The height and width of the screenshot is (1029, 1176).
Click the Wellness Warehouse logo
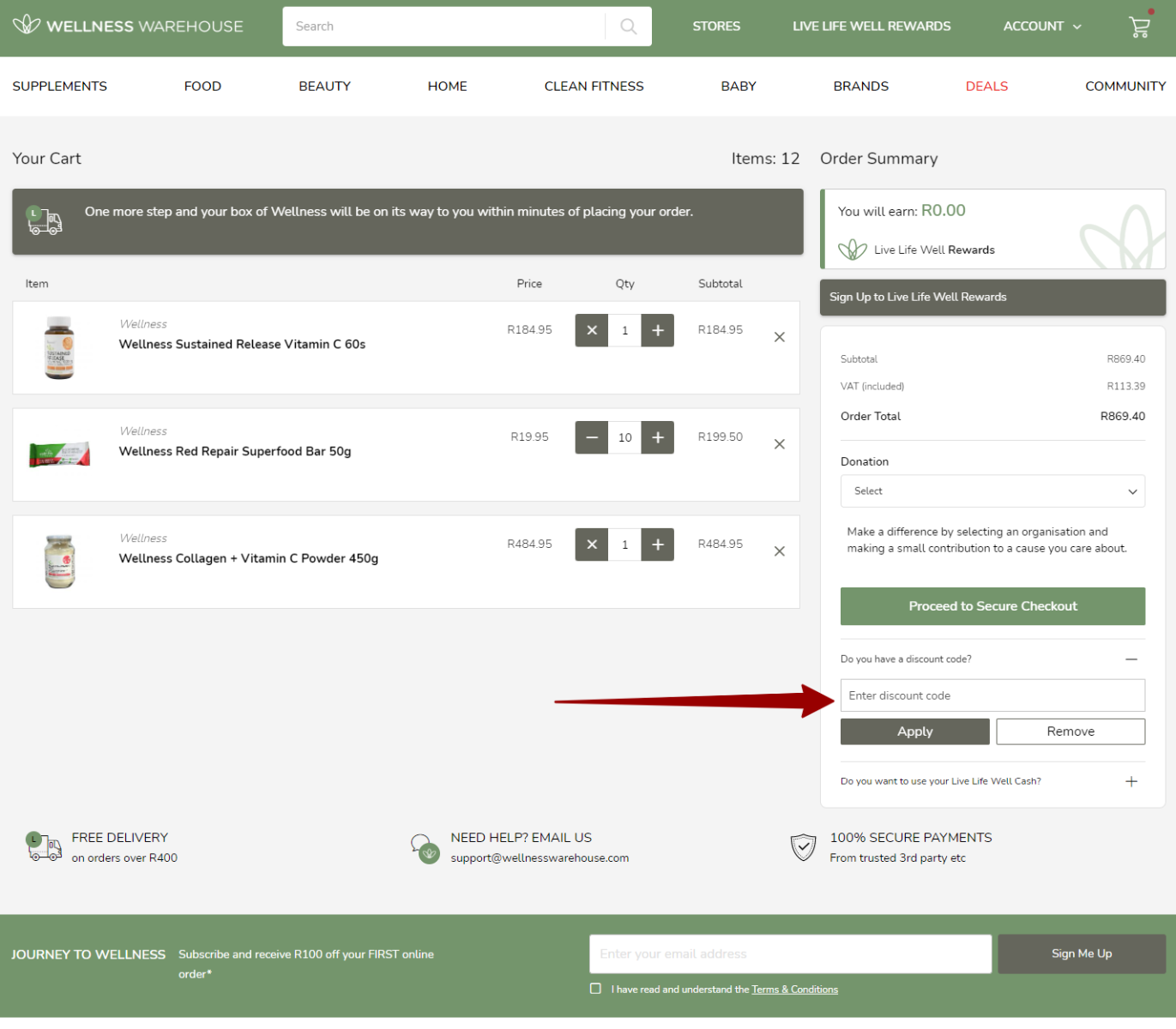(128, 26)
